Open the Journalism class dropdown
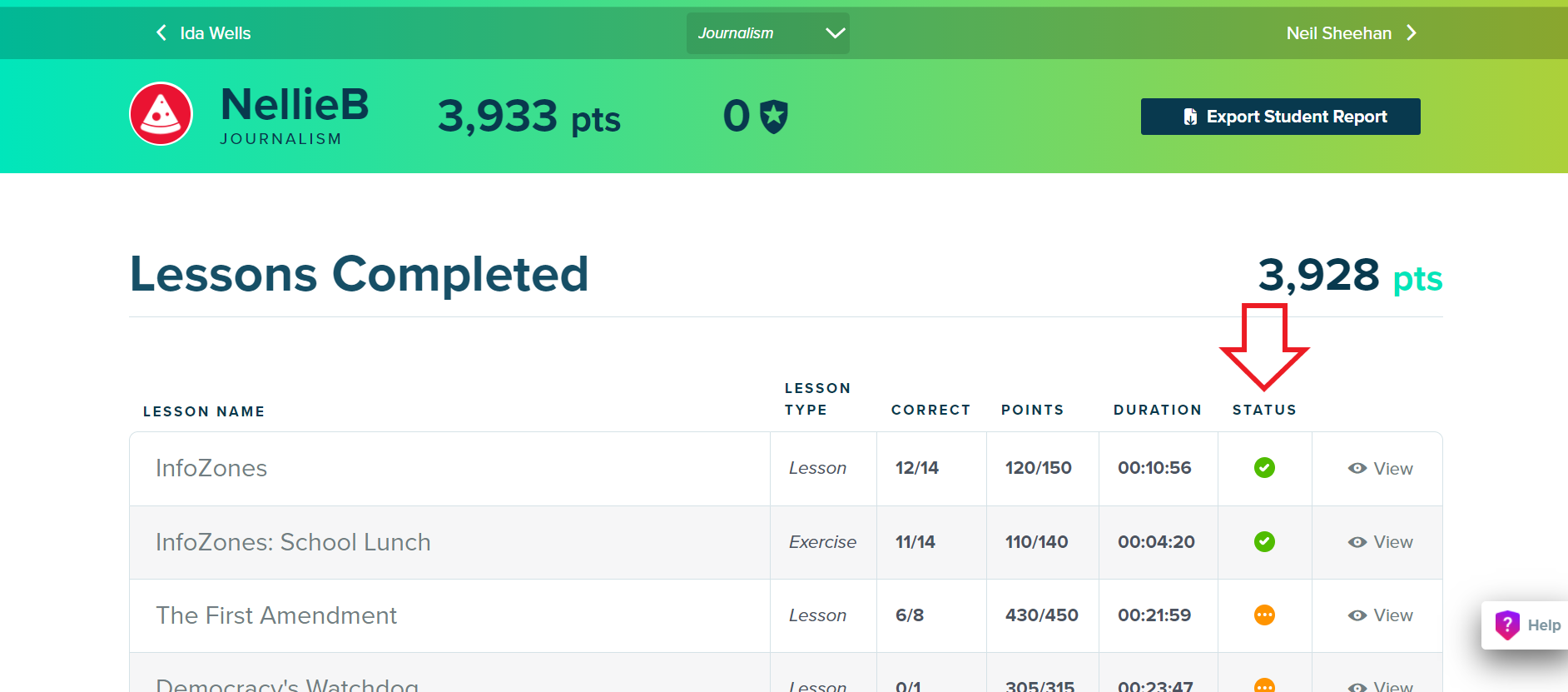Screen dimensions: 1568x692 tap(767, 33)
